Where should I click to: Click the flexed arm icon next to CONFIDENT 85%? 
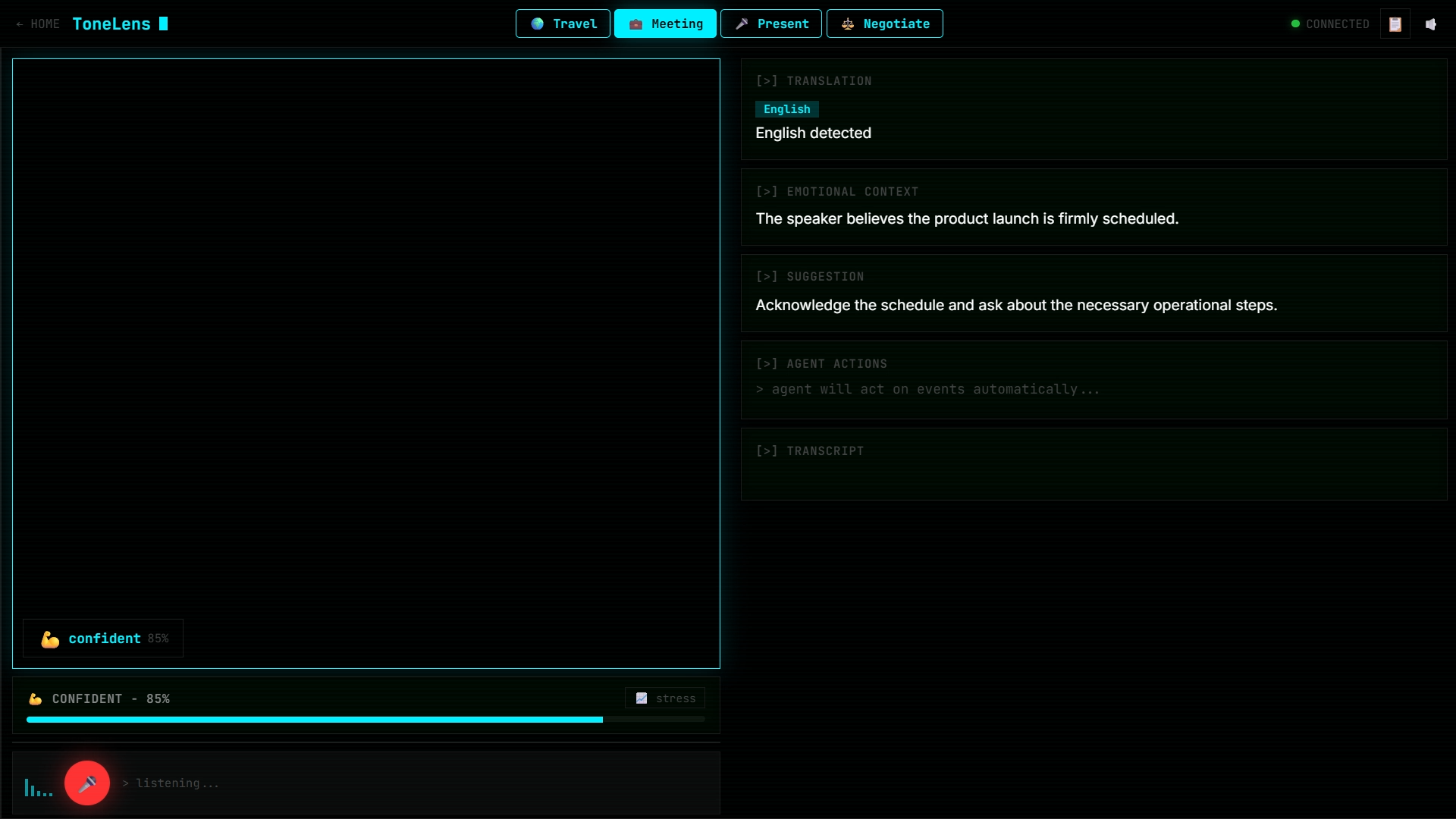(x=36, y=699)
